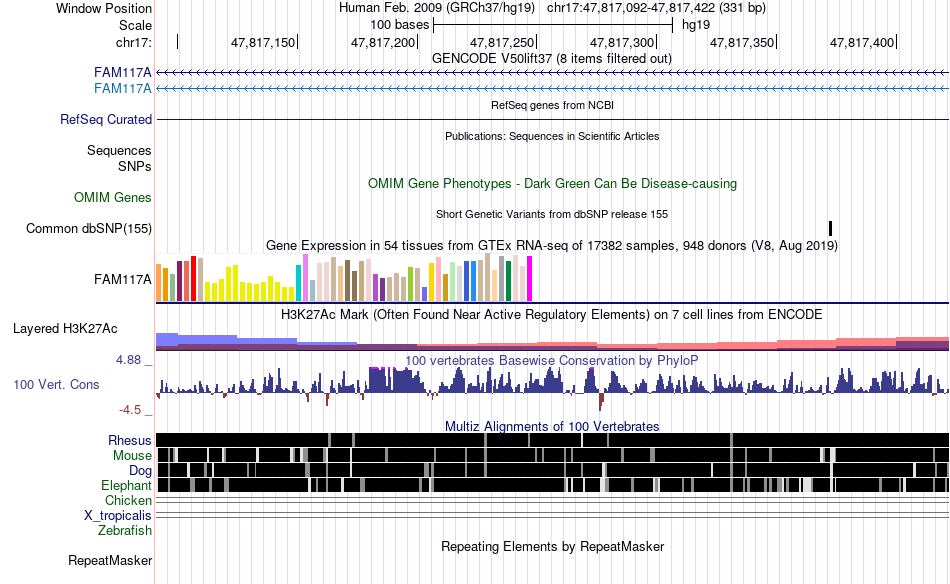
Task: Click the cyan bar in GTEx chart
Action: 298,283
